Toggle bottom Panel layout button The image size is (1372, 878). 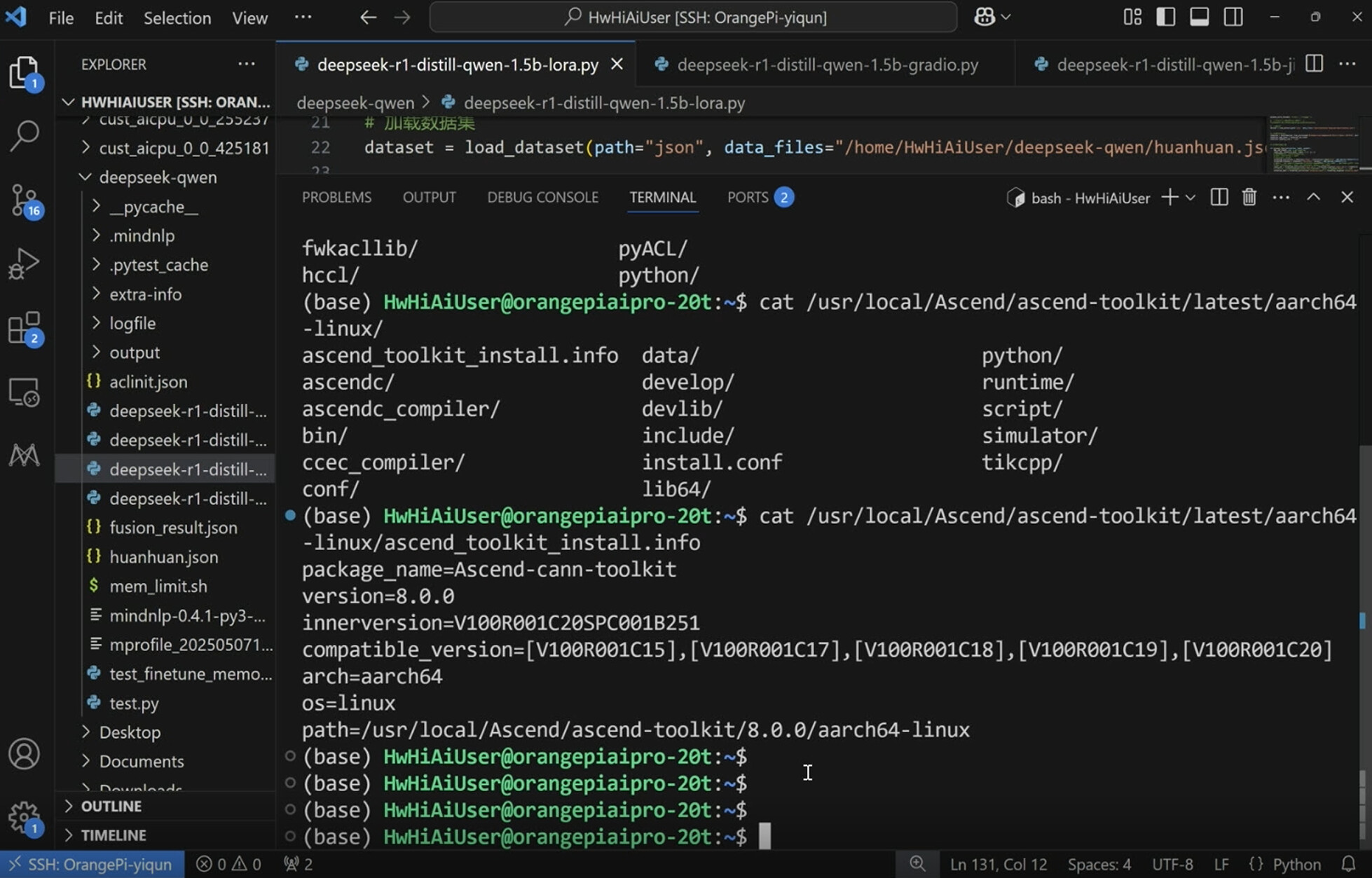pos(1199,17)
